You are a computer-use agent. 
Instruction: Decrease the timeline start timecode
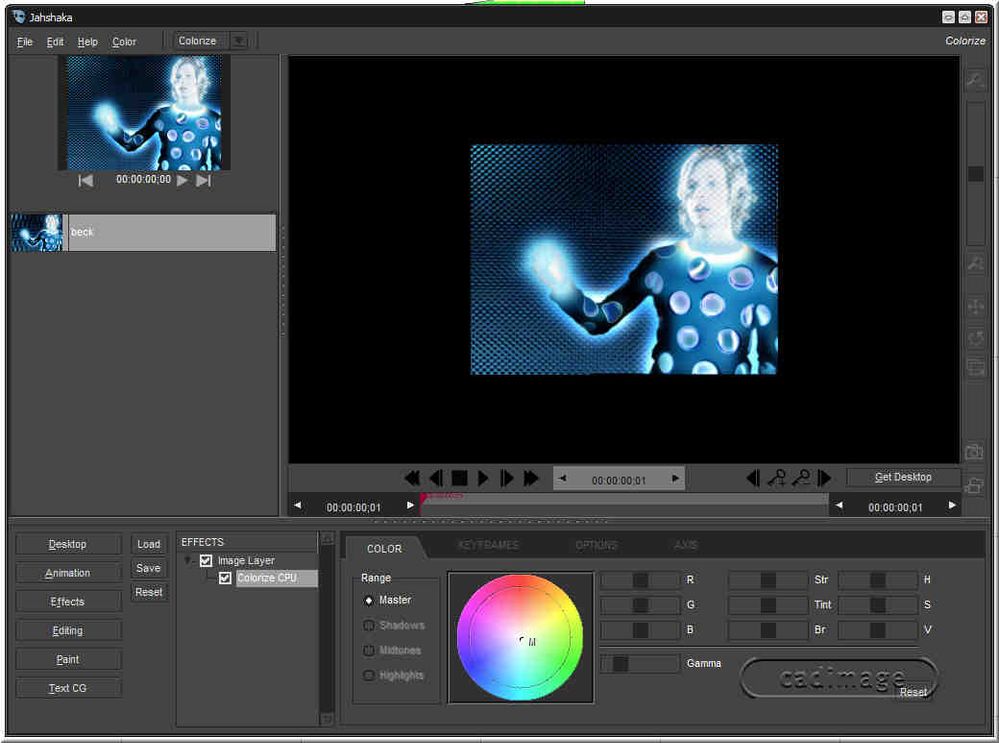(x=298, y=505)
